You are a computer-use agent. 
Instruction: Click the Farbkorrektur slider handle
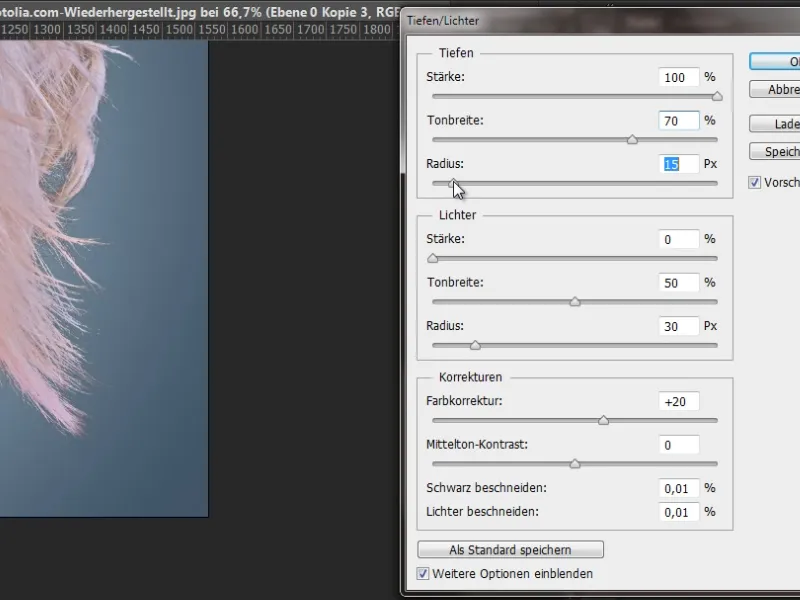point(604,420)
